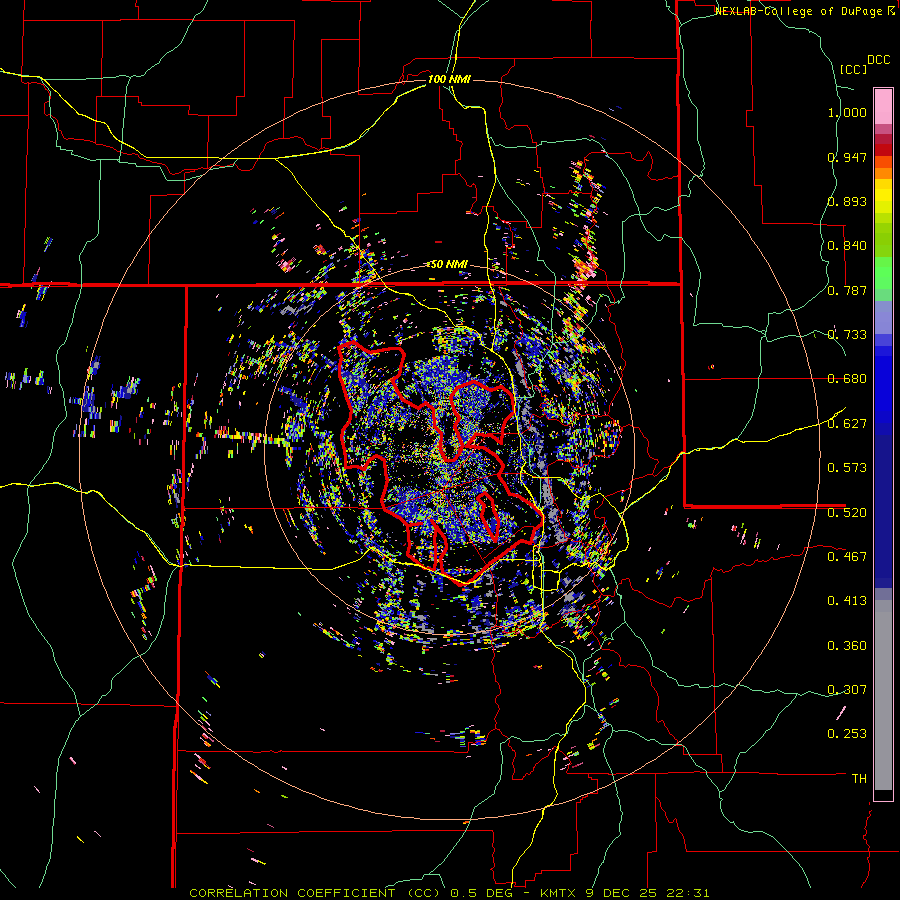Click the [CC] units label

click(x=854, y=69)
